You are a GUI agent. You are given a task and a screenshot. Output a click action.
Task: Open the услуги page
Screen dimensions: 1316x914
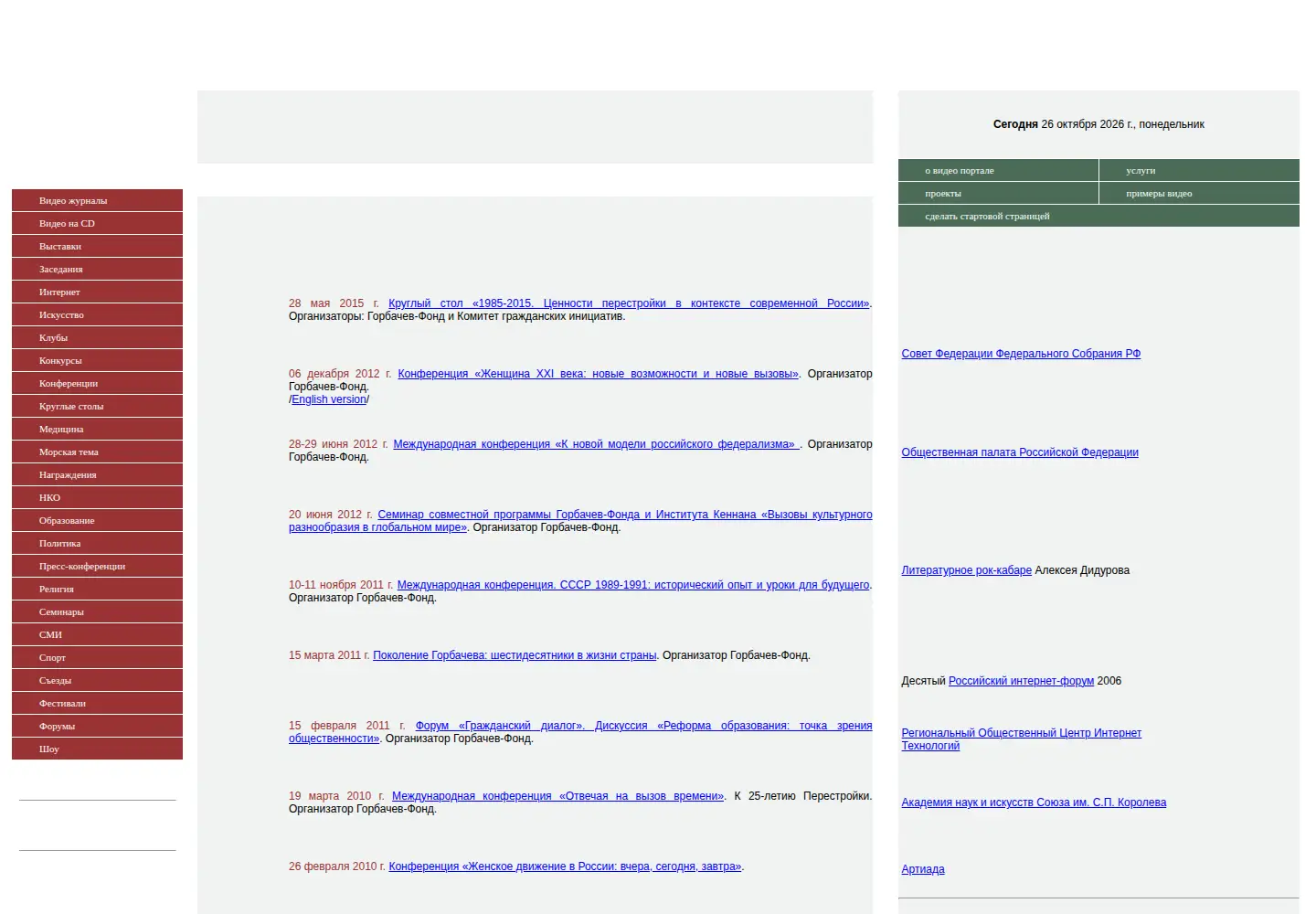coord(1199,170)
